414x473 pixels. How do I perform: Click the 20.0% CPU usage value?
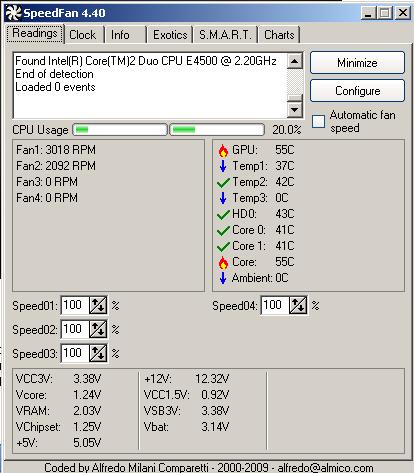click(286, 130)
